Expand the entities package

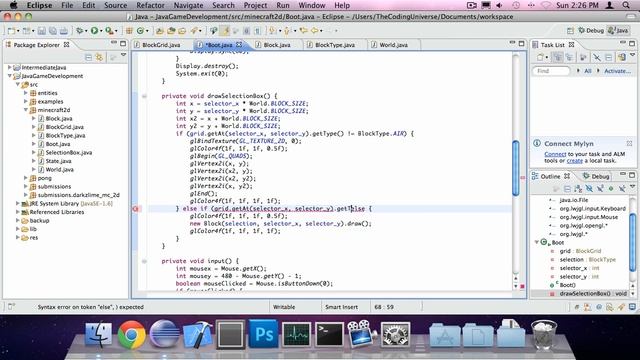(x=26, y=93)
